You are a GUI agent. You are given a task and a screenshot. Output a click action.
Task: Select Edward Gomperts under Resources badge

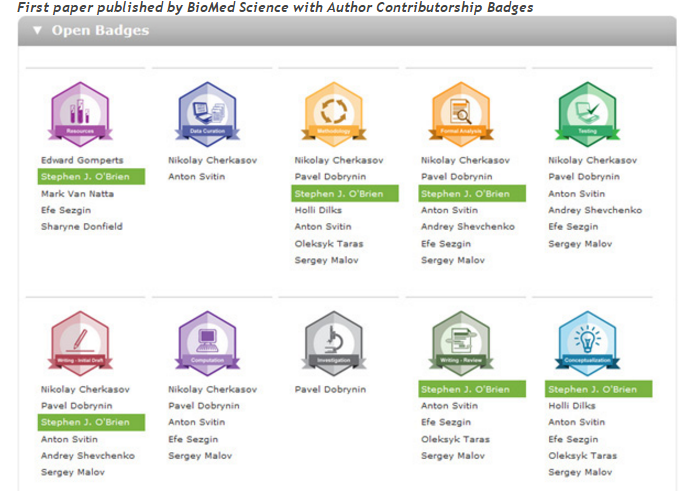82,160
